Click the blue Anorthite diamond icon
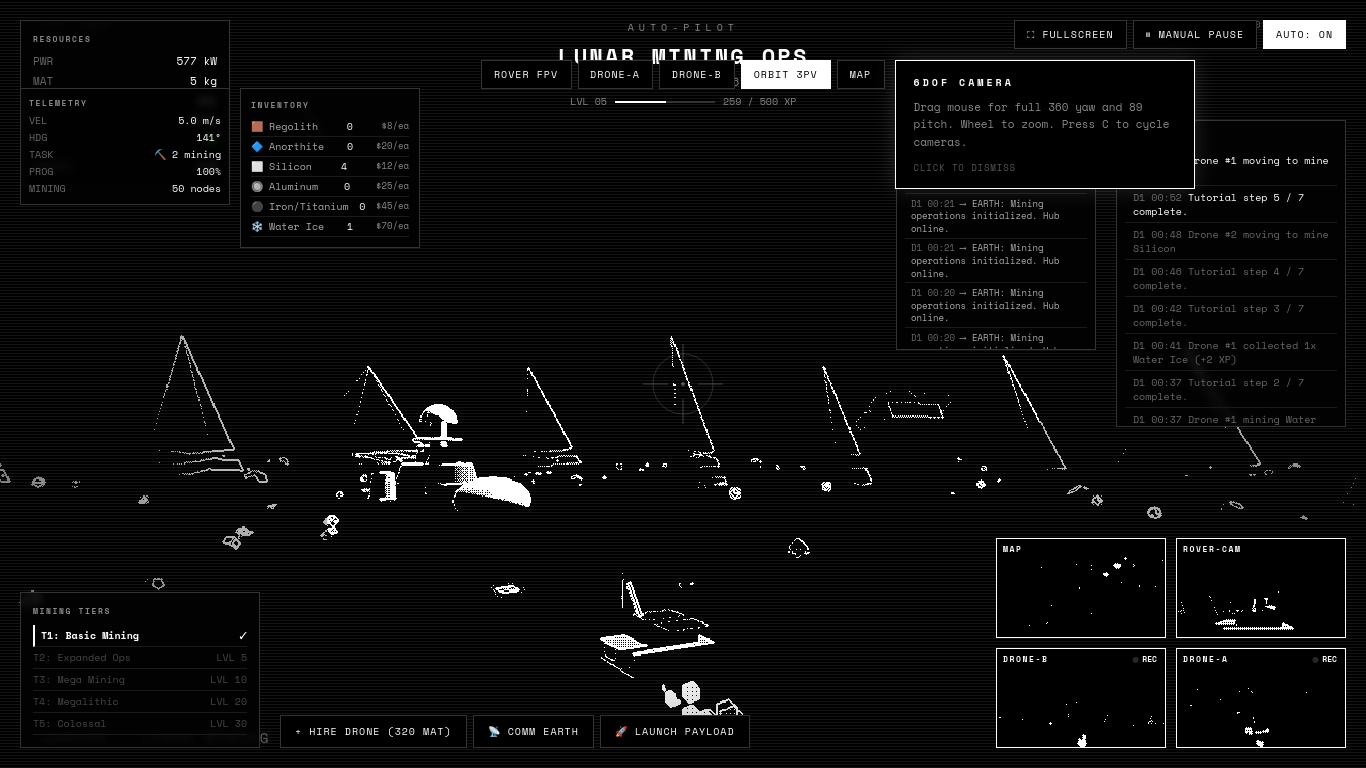 [x=257, y=147]
